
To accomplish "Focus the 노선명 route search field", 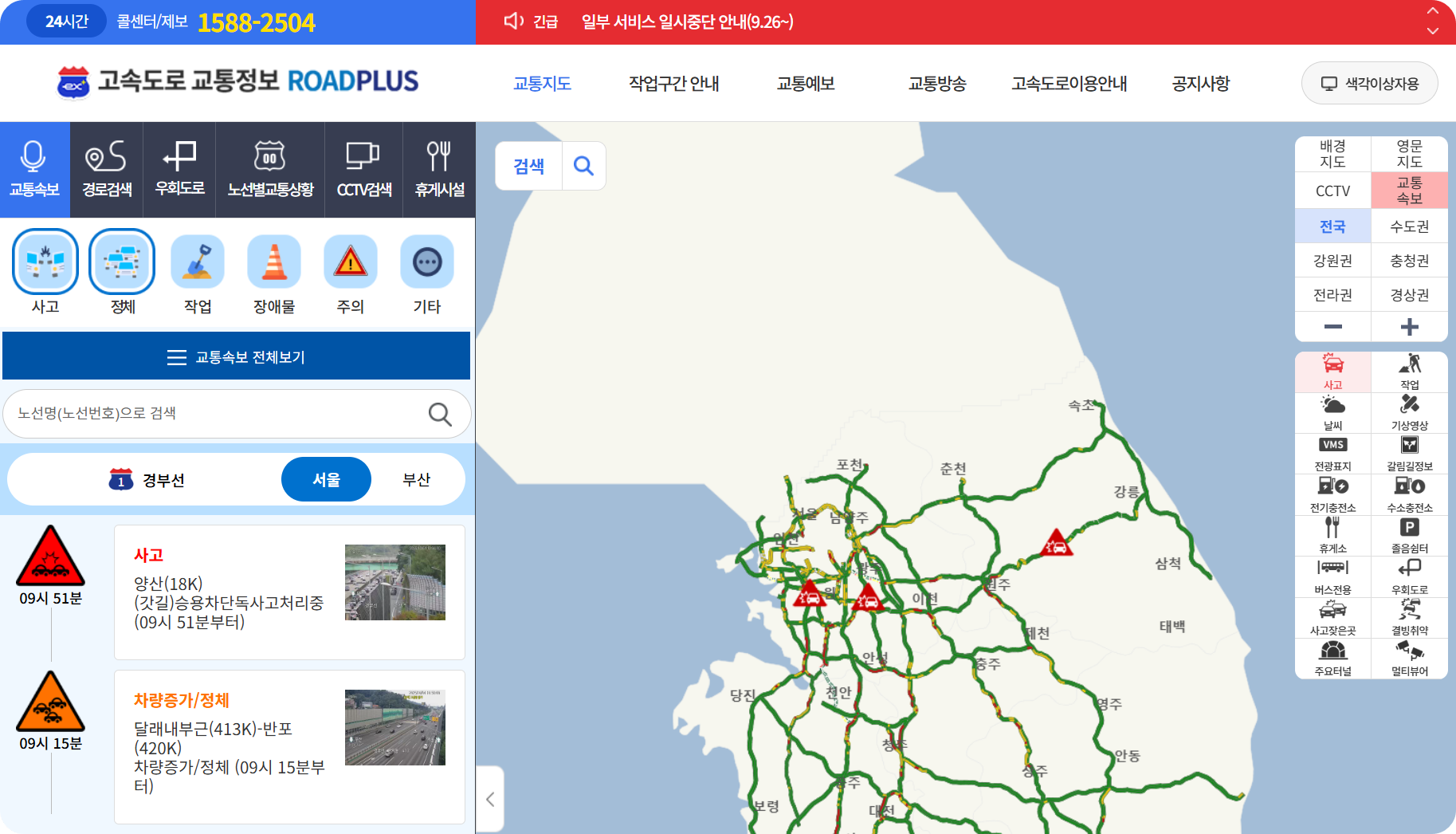I will click(237, 413).
